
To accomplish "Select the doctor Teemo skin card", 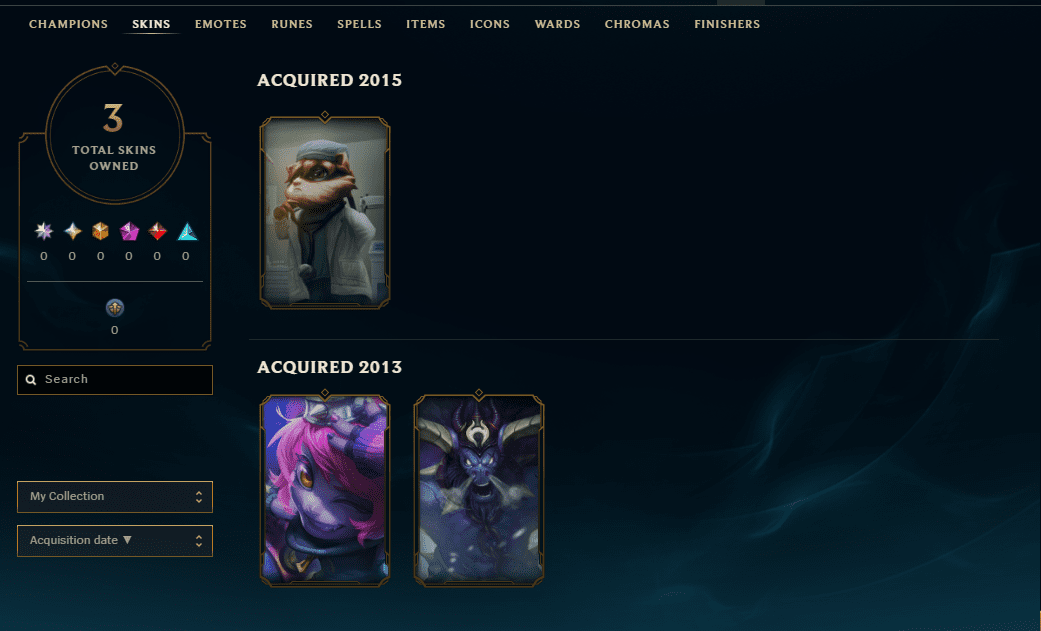I will pos(325,213).
